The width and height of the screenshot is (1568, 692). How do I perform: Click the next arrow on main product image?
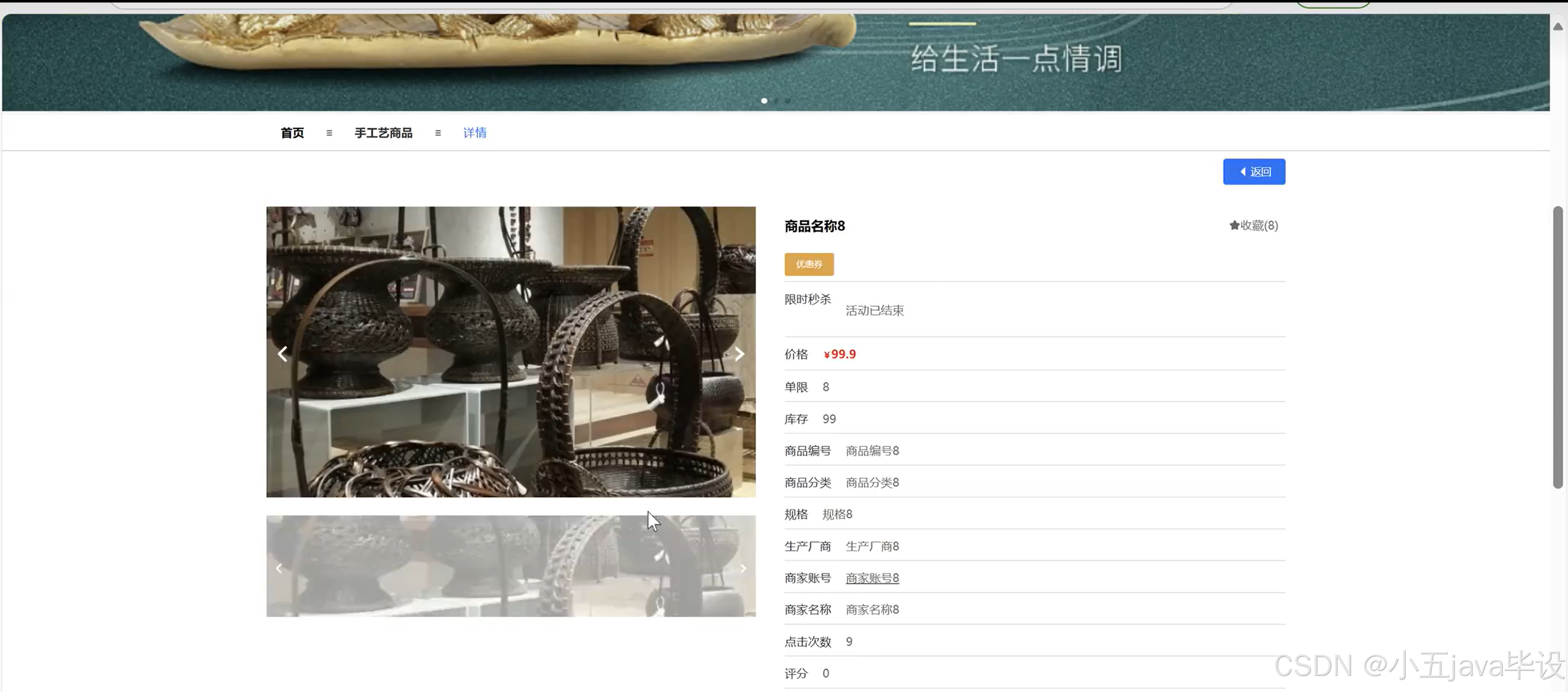pyautogui.click(x=739, y=354)
